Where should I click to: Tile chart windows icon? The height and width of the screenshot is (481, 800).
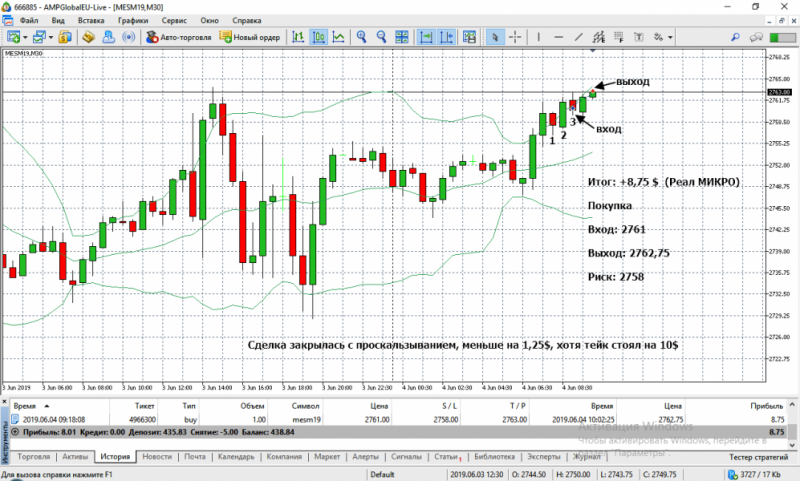[x=402, y=37]
